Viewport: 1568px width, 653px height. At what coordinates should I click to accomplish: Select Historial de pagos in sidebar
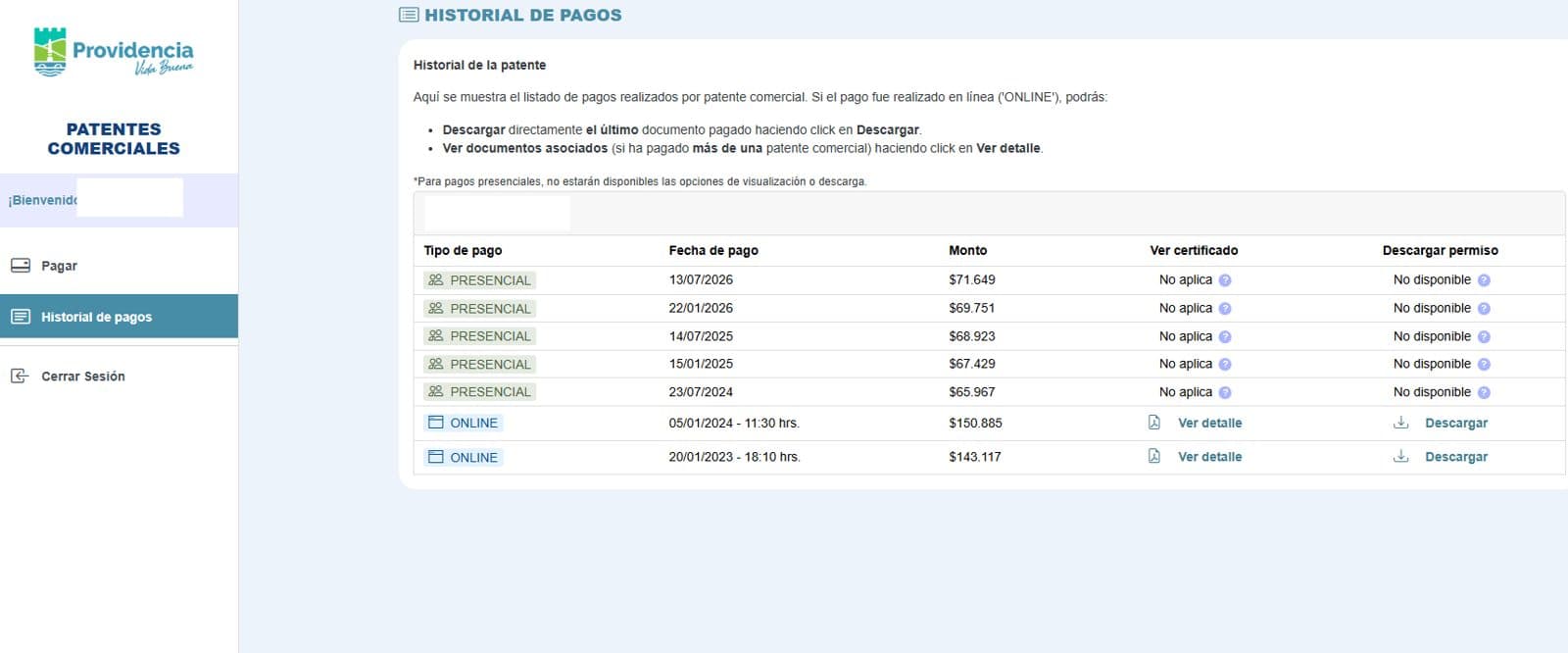[x=119, y=317]
